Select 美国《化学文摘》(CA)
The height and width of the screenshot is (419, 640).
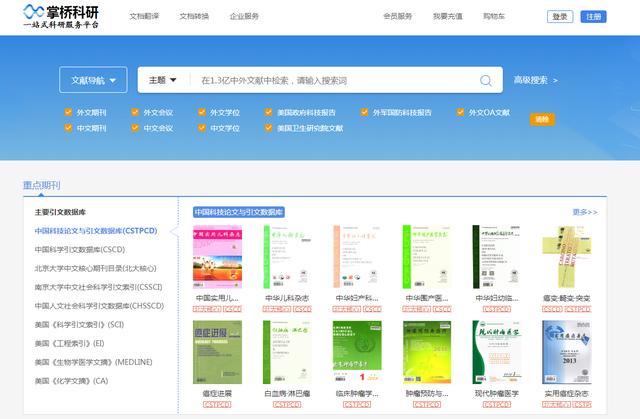71,381
